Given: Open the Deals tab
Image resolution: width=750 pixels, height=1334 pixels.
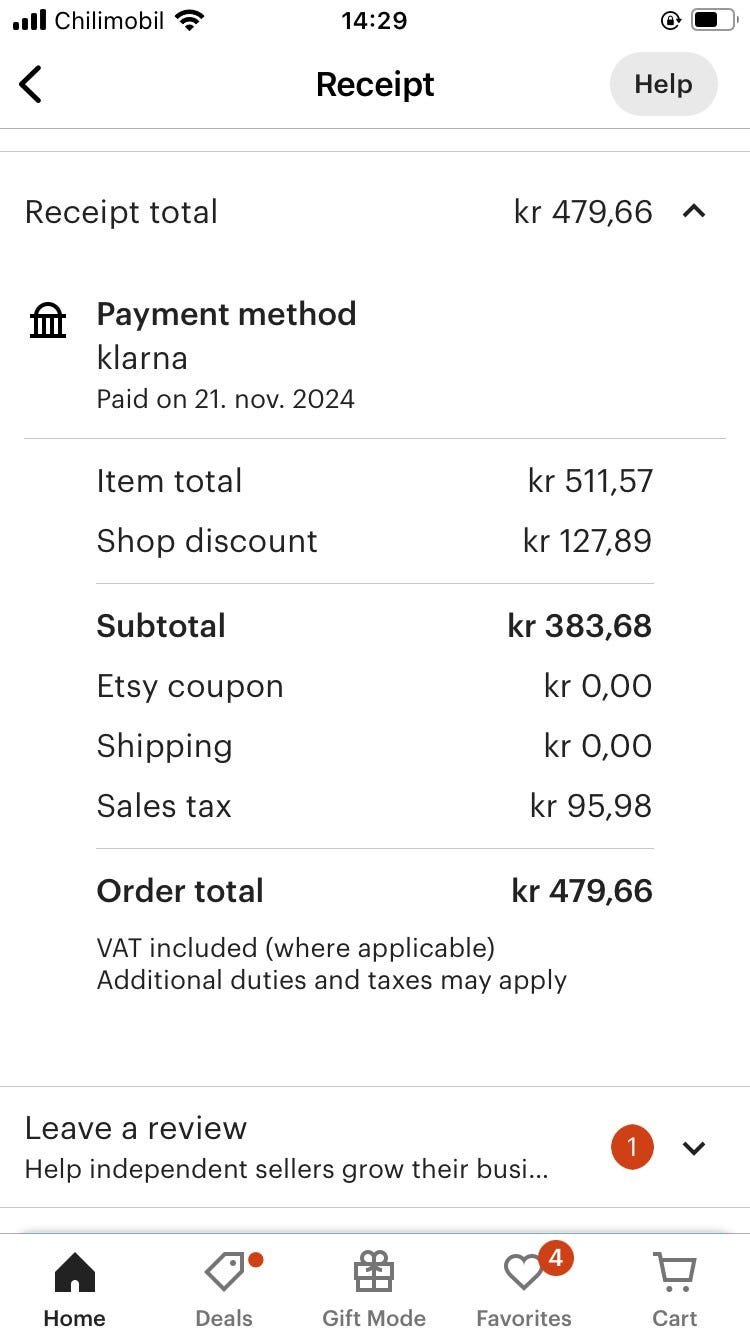Looking at the screenshot, I should click(x=224, y=1290).
